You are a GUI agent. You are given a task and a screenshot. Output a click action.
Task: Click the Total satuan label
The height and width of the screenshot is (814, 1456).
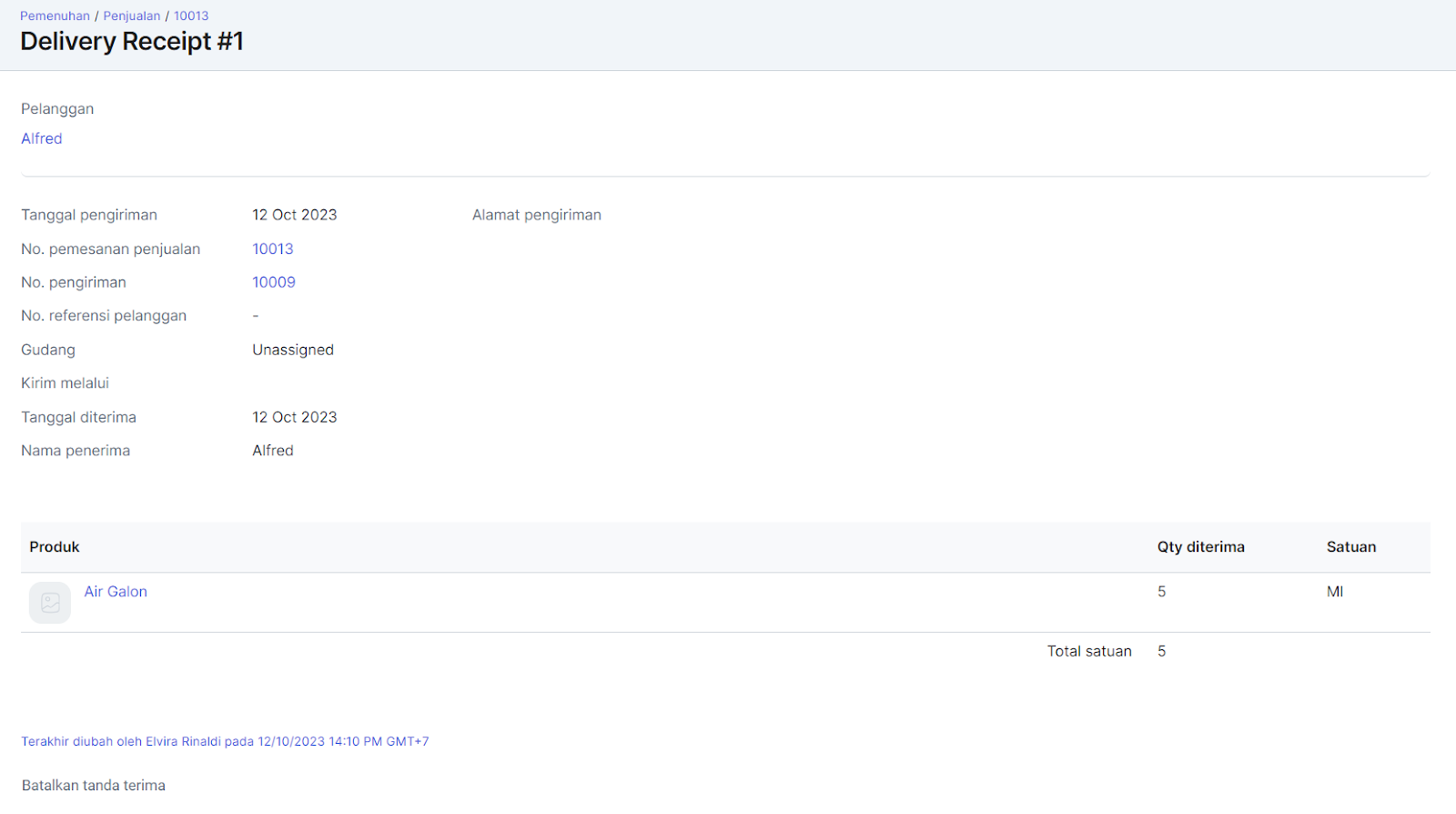[1089, 651]
